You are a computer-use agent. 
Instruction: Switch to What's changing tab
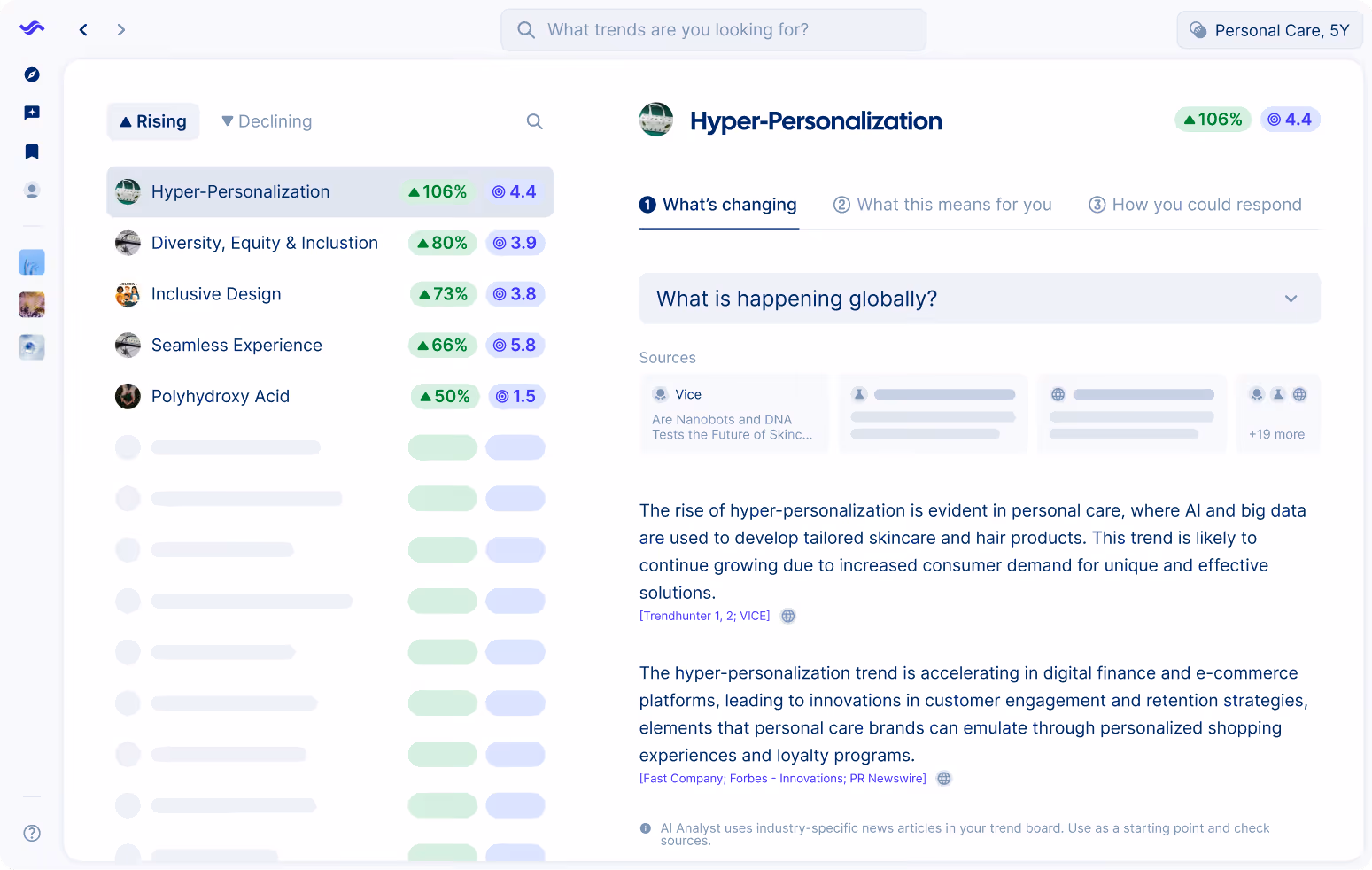coord(718,205)
